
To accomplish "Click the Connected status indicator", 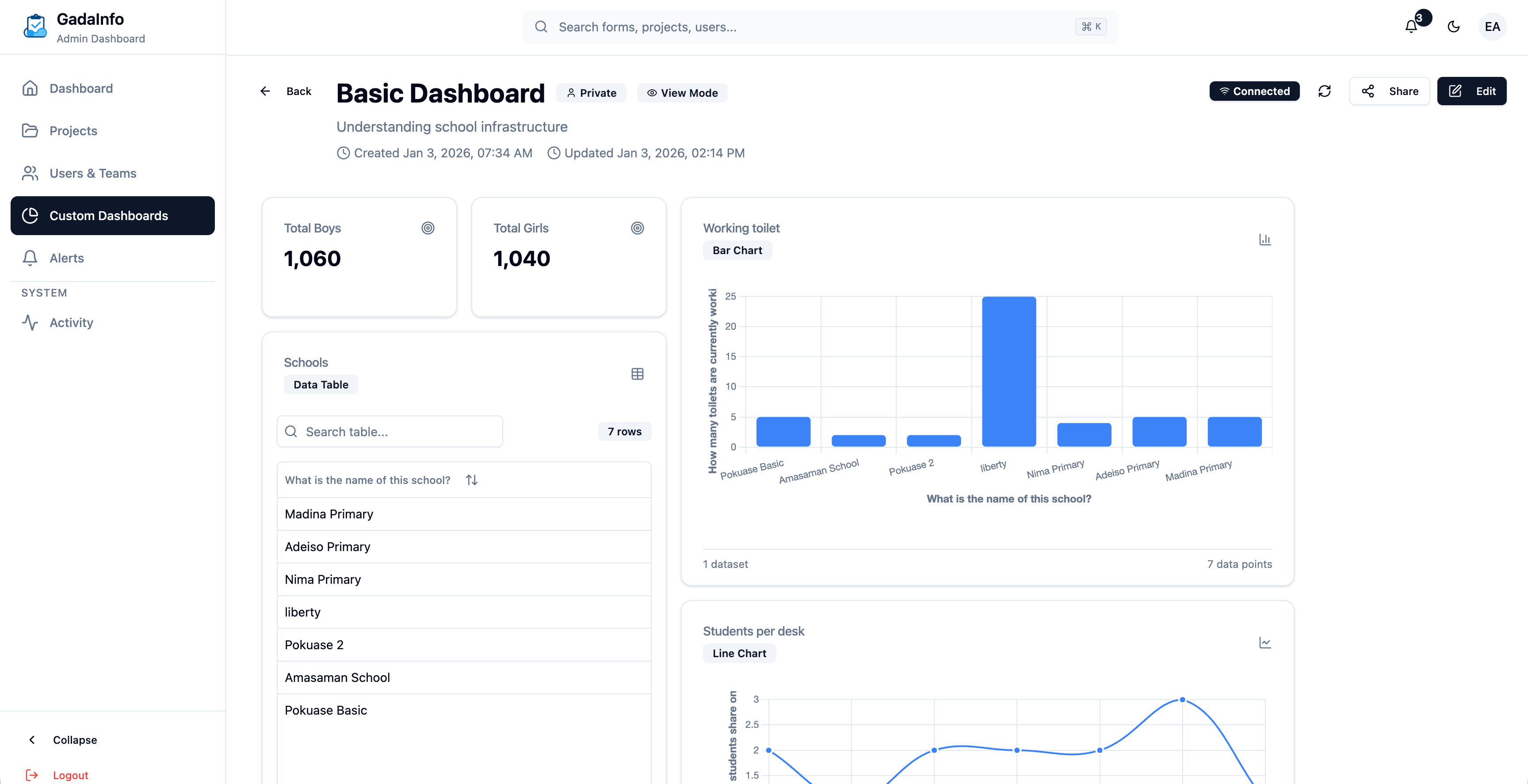I will click(1255, 91).
